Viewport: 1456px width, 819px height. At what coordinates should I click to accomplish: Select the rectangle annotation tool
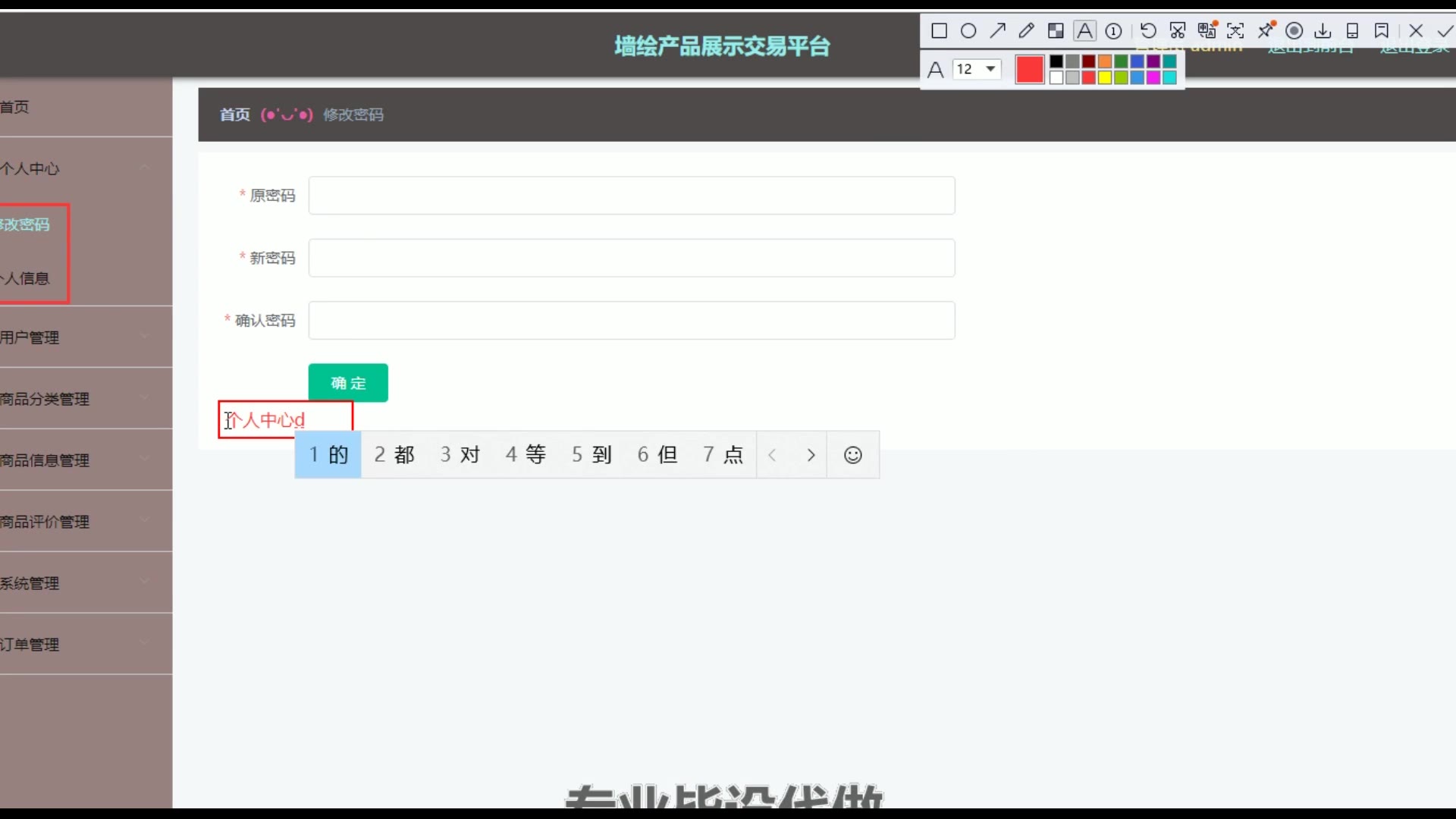click(939, 31)
